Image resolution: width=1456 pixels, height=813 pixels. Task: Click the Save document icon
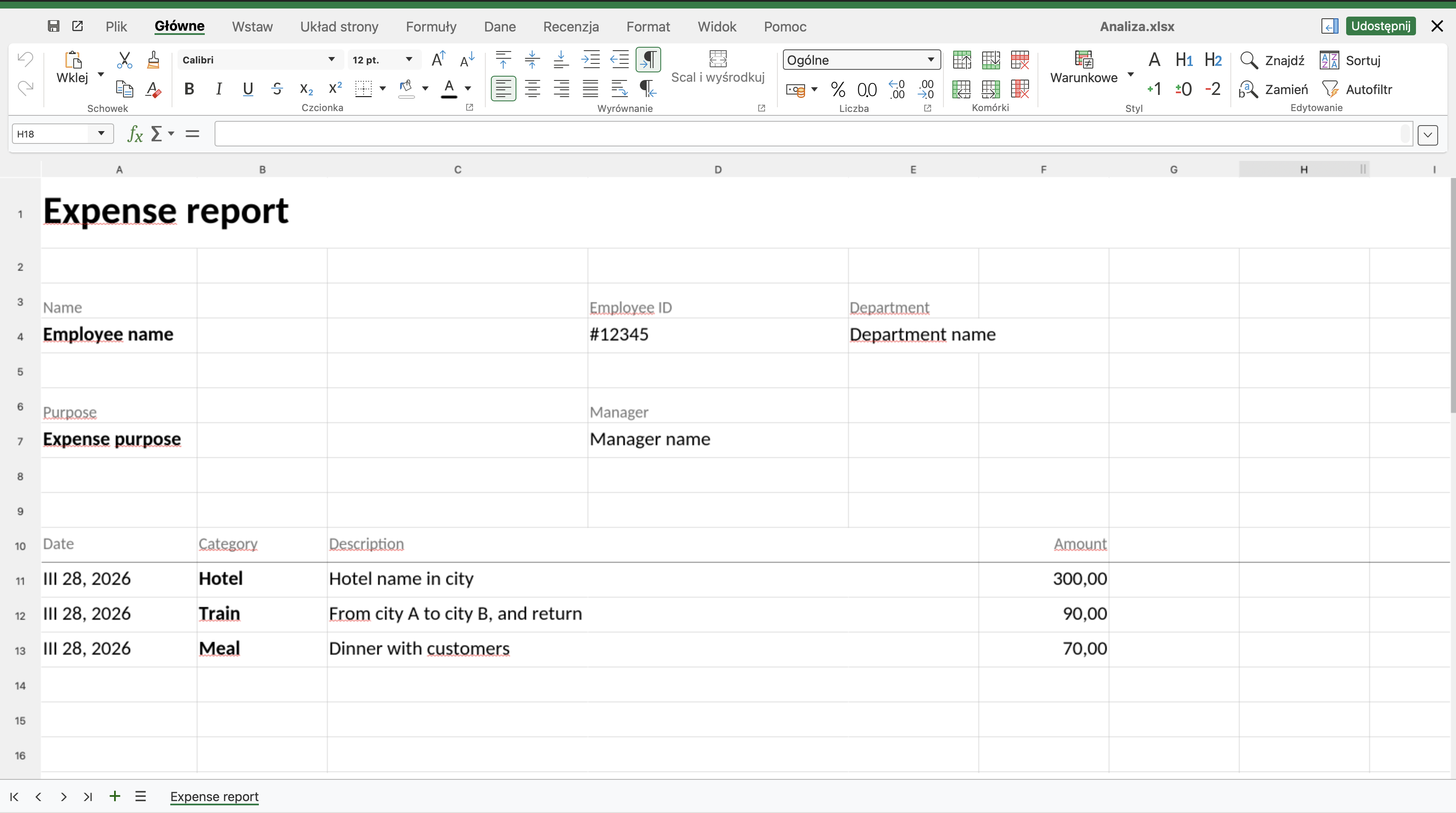(53, 26)
